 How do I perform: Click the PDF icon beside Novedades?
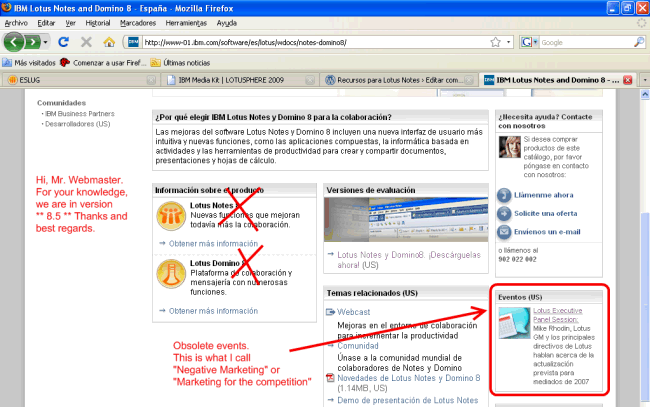coord(330,378)
